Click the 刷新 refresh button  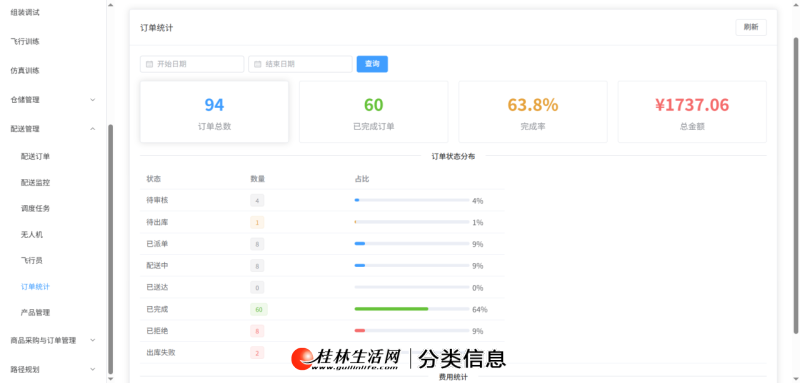(x=751, y=28)
